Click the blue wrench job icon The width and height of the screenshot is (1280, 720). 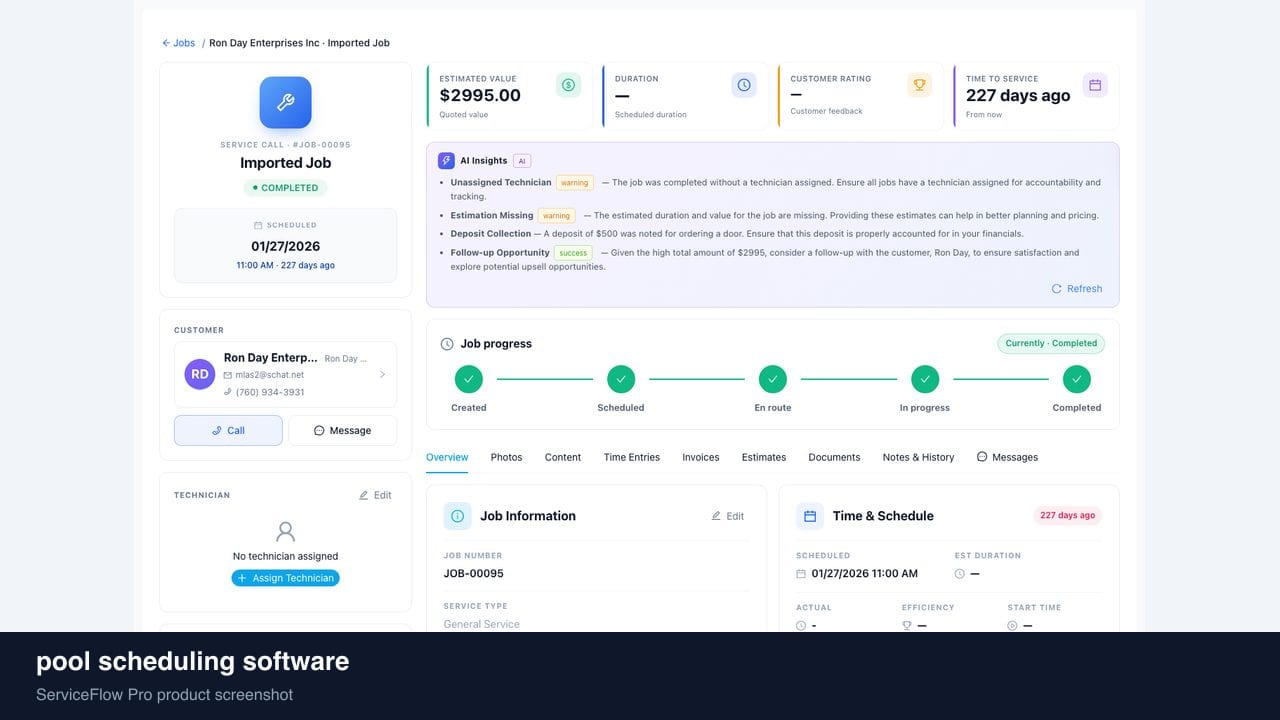click(x=285, y=103)
